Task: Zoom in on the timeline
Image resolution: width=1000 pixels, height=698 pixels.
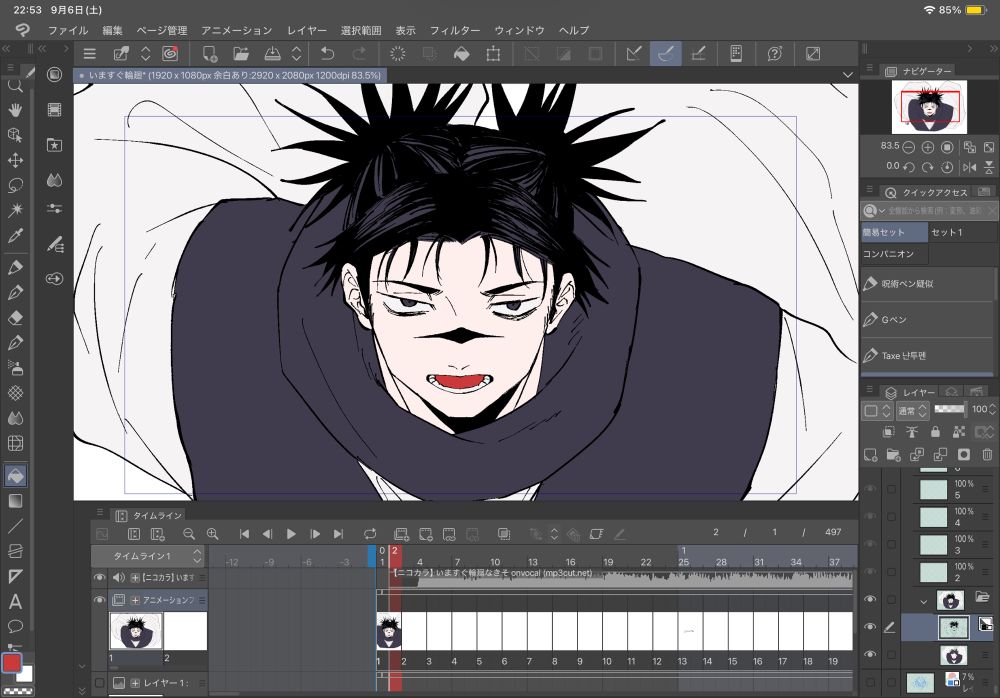Action: pos(212,535)
